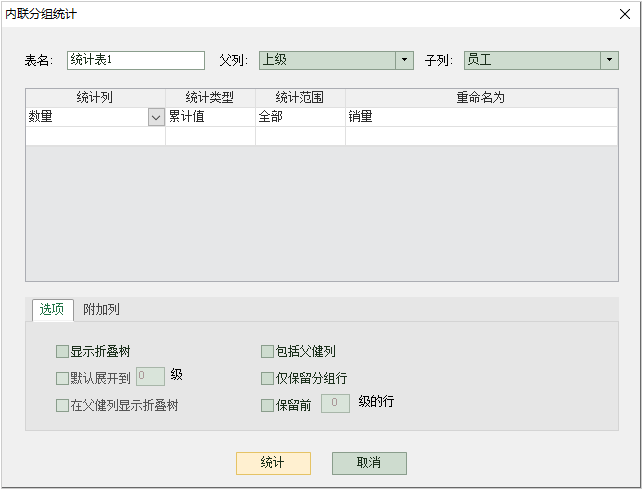The height and width of the screenshot is (489, 642).
Task: Tick the 仅保留分组行 checkbox
Action: (267, 379)
